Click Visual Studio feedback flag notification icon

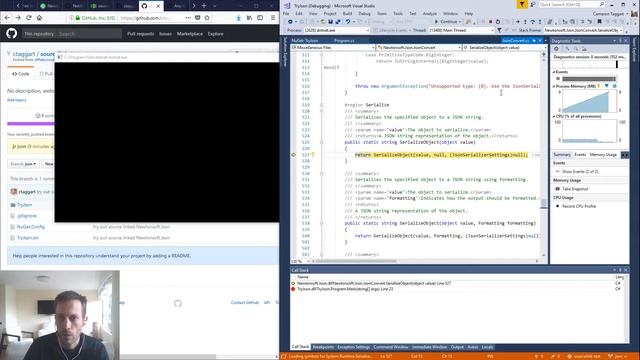522,4
